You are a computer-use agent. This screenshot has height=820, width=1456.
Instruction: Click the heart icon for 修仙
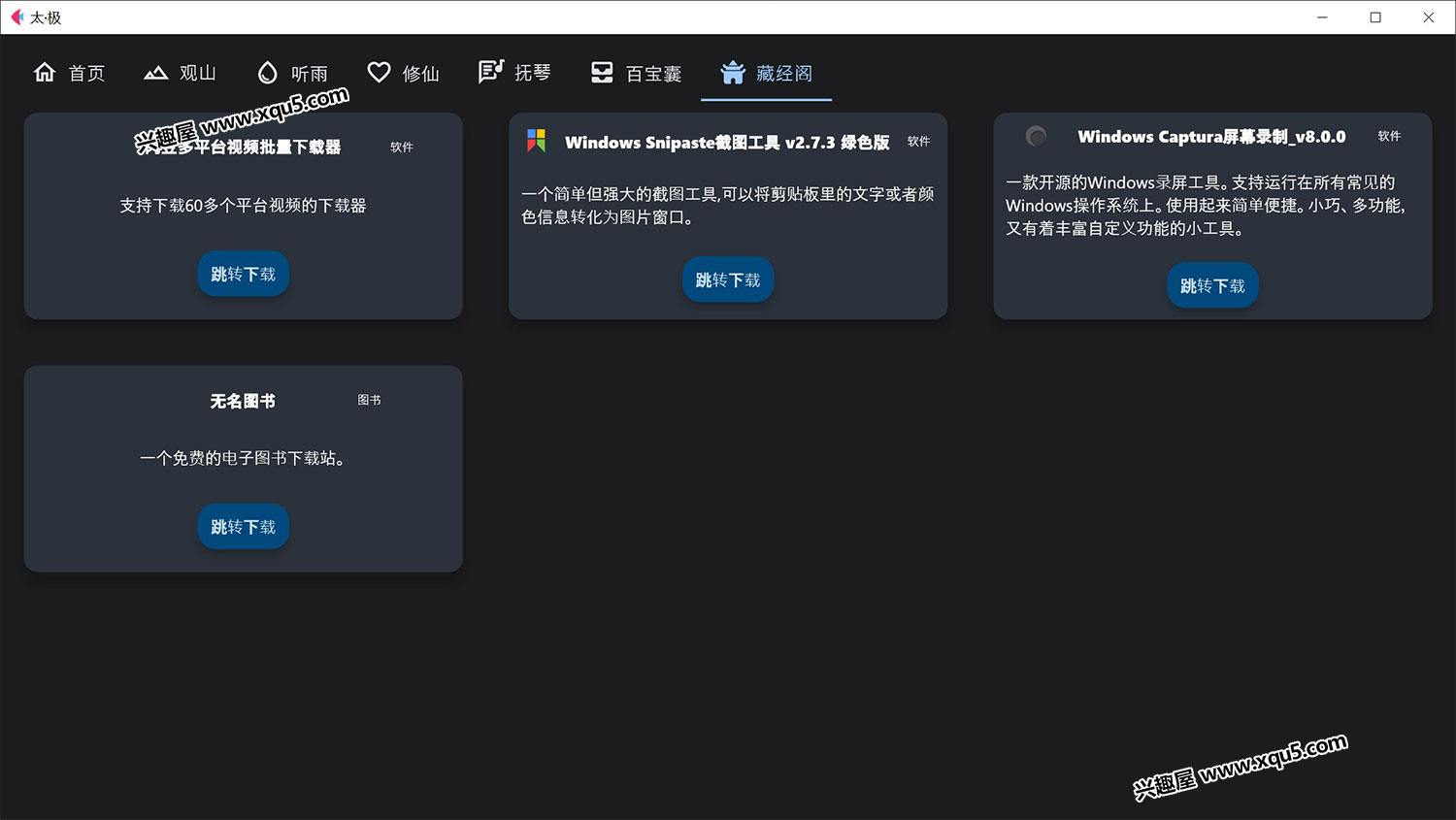[x=379, y=73]
